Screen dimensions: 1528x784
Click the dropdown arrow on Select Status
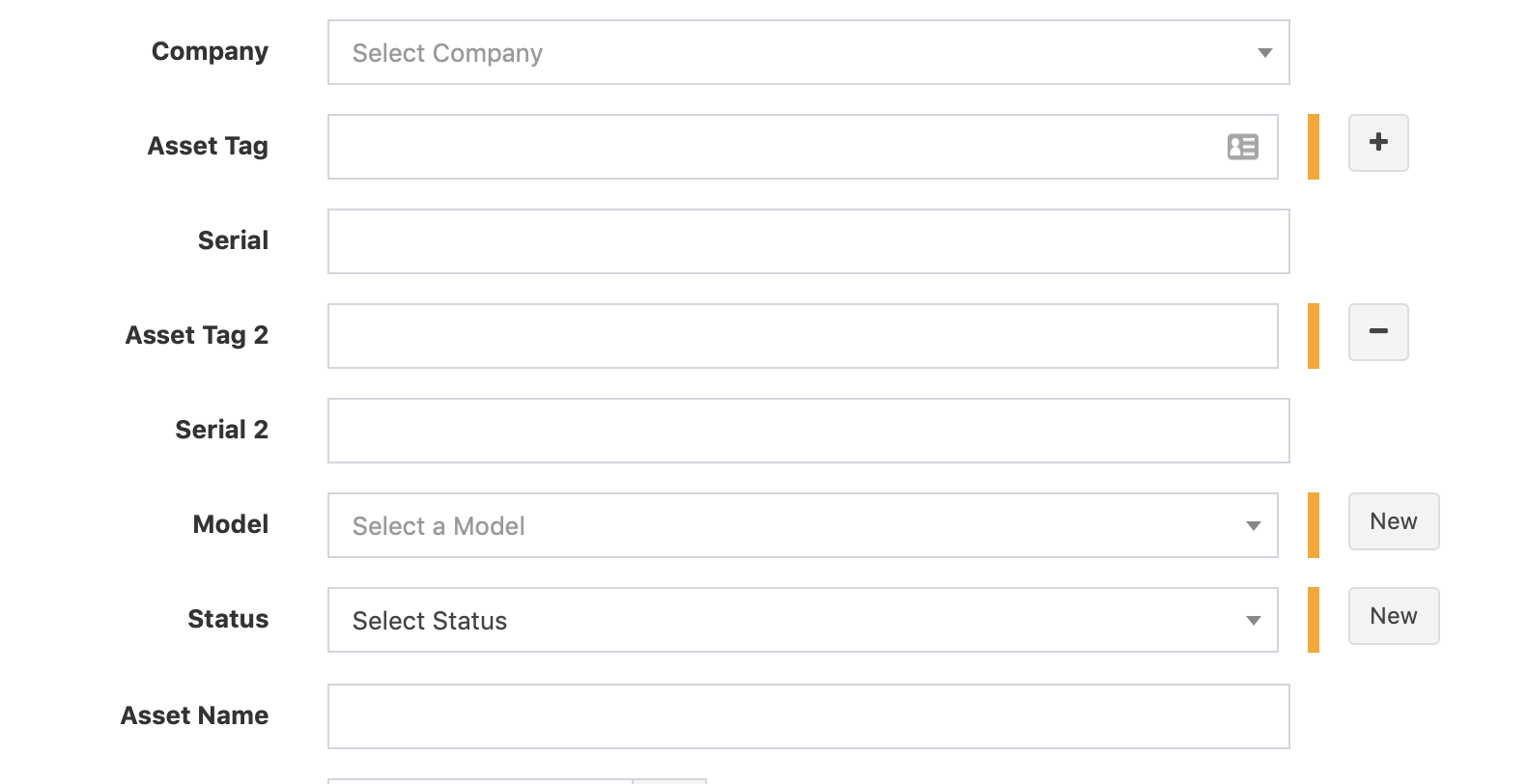coord(1254,620)
